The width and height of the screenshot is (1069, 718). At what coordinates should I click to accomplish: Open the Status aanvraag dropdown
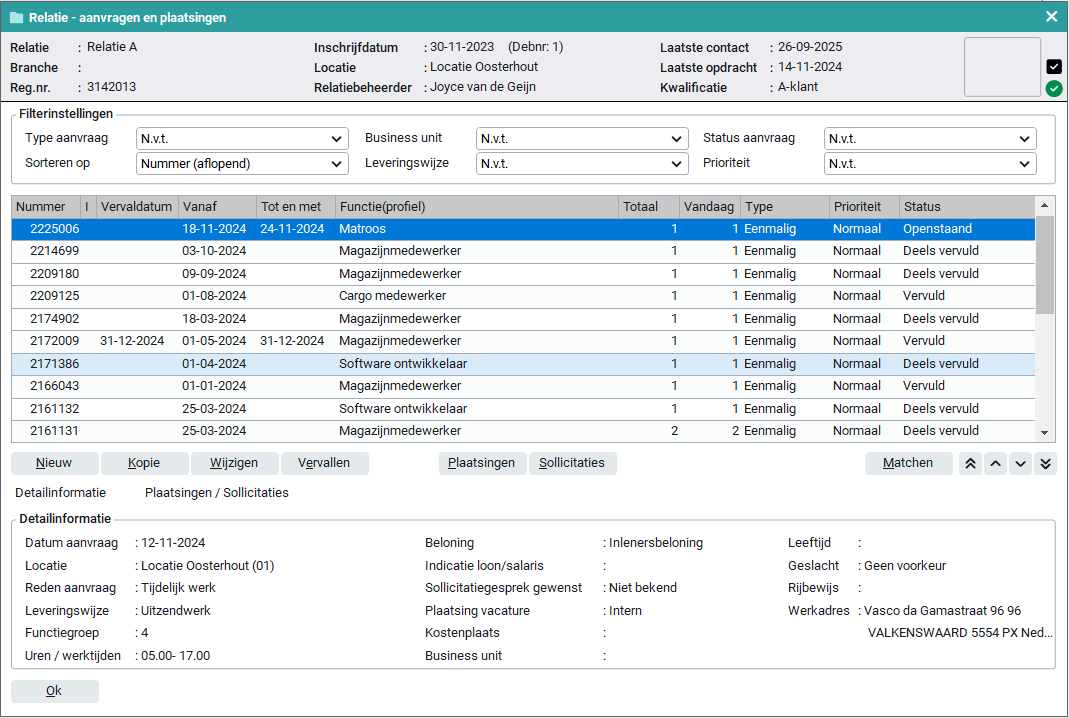click(929, 139)
